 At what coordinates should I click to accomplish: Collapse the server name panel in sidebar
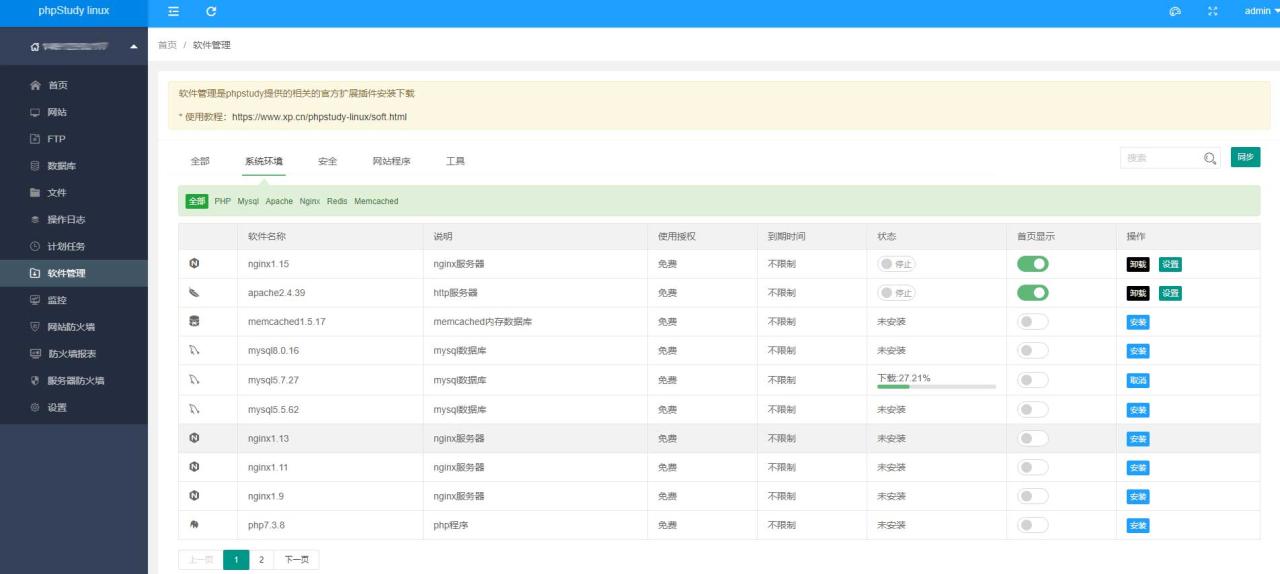134,47
